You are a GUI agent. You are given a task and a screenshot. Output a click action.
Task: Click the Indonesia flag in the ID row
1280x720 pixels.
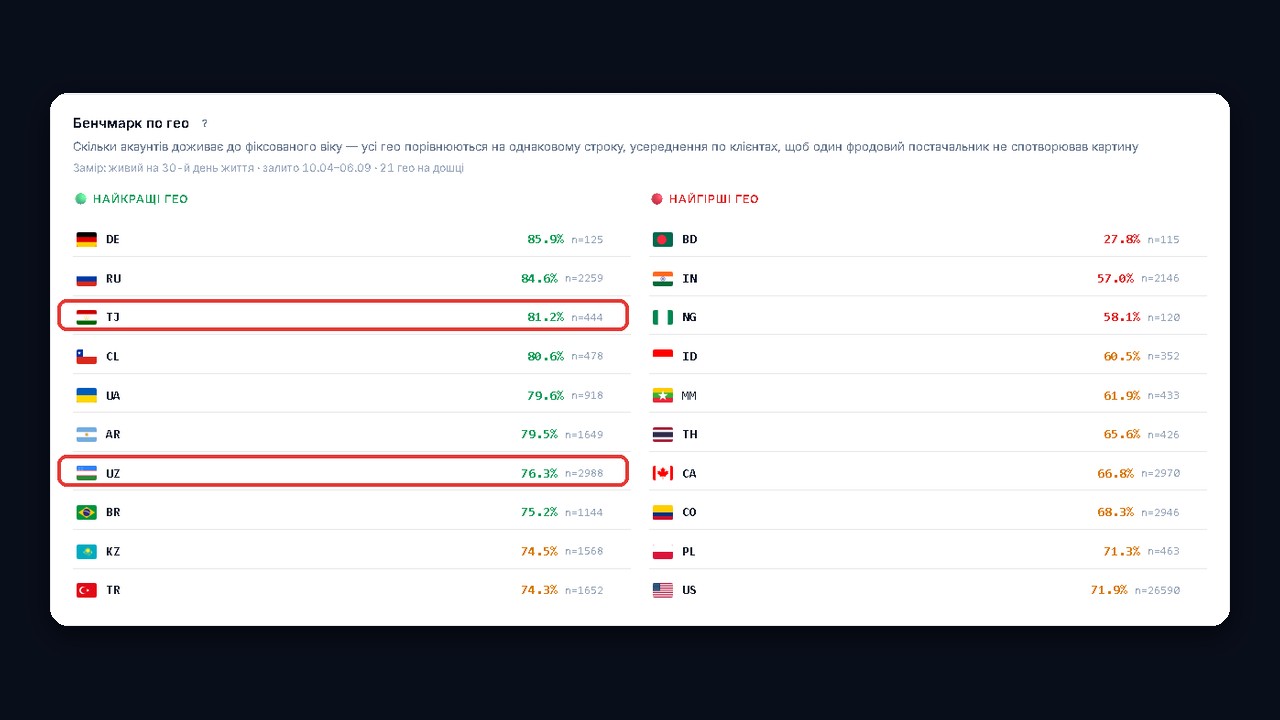[x=662, y=357]
